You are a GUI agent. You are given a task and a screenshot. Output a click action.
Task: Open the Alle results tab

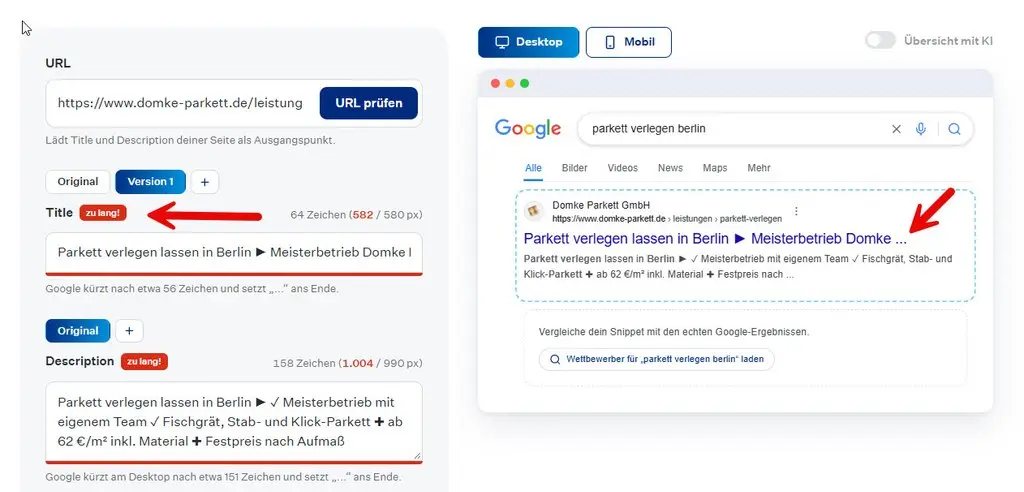(x=534, y=168)
